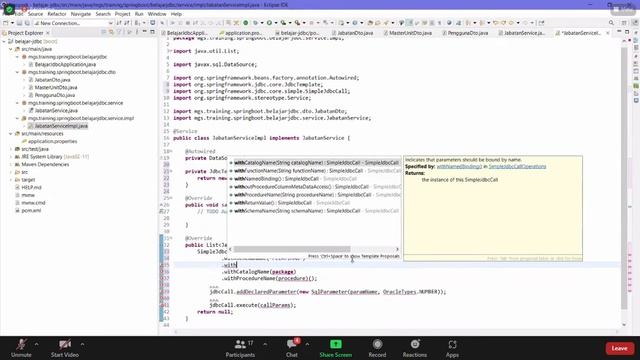Select pom.xml in Project Explorer

click(x=31, y=211)
